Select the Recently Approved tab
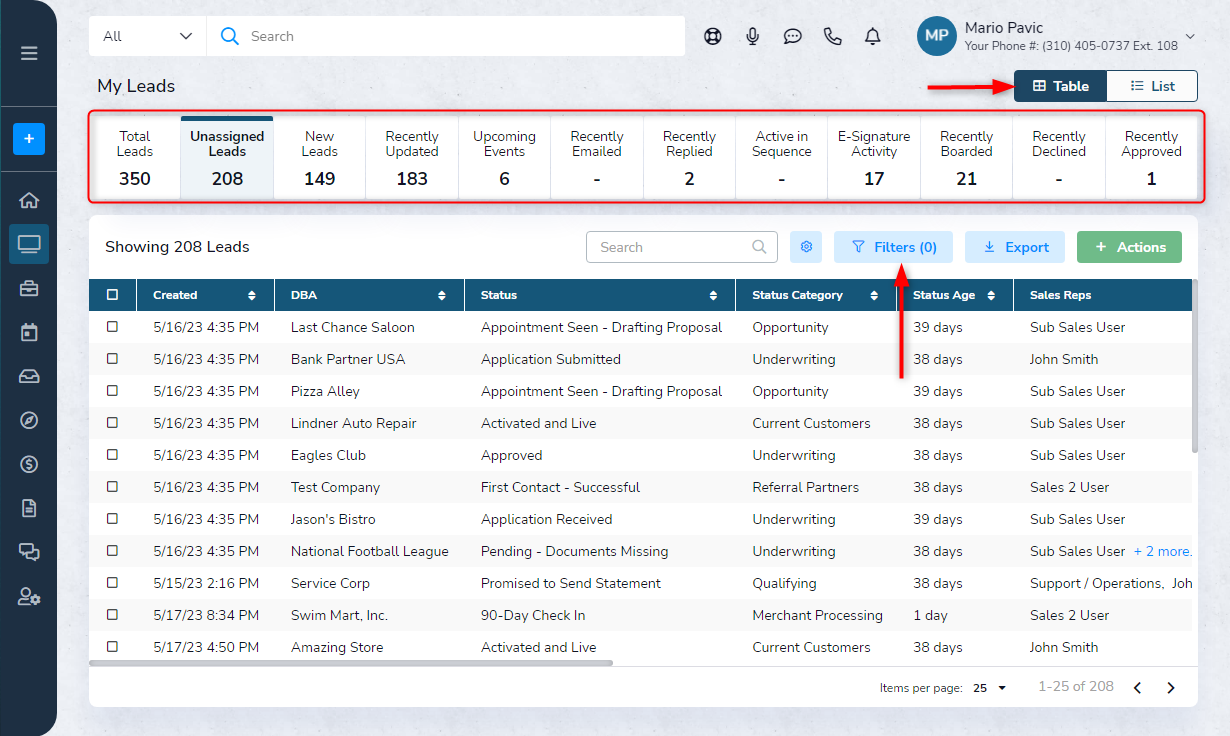This screenshot has width=1230, height=736. coord(1151,158)
